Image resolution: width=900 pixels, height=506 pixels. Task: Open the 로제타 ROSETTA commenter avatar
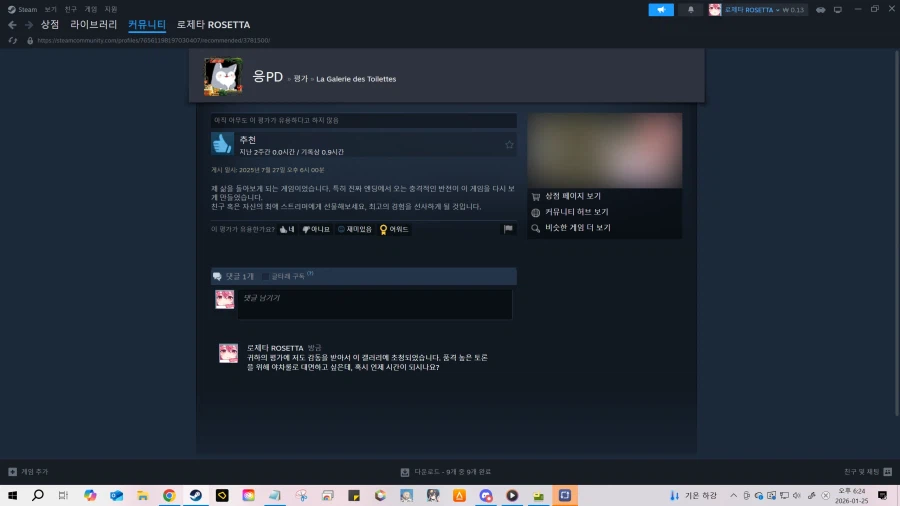tap(228, 353)
